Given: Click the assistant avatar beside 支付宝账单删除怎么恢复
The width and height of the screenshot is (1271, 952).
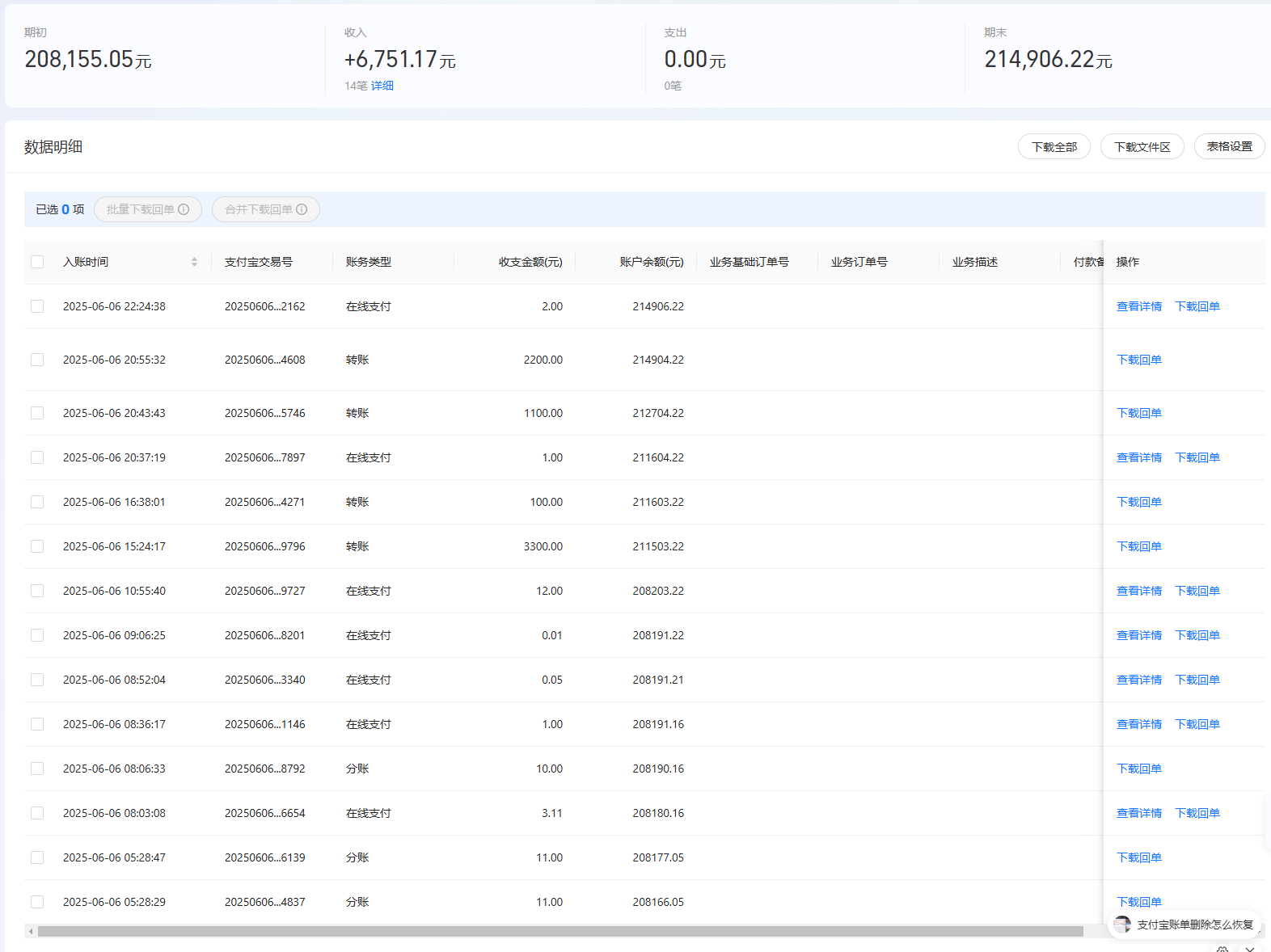Looking at the screenshot, I should click(x=1122, y=925).
